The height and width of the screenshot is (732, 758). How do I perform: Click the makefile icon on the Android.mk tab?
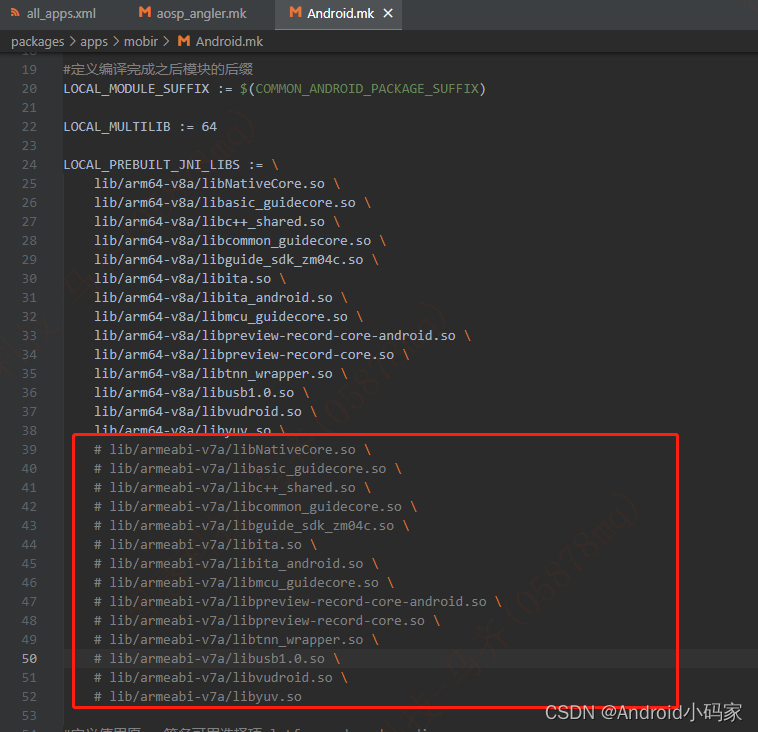(x=295, y=13)
